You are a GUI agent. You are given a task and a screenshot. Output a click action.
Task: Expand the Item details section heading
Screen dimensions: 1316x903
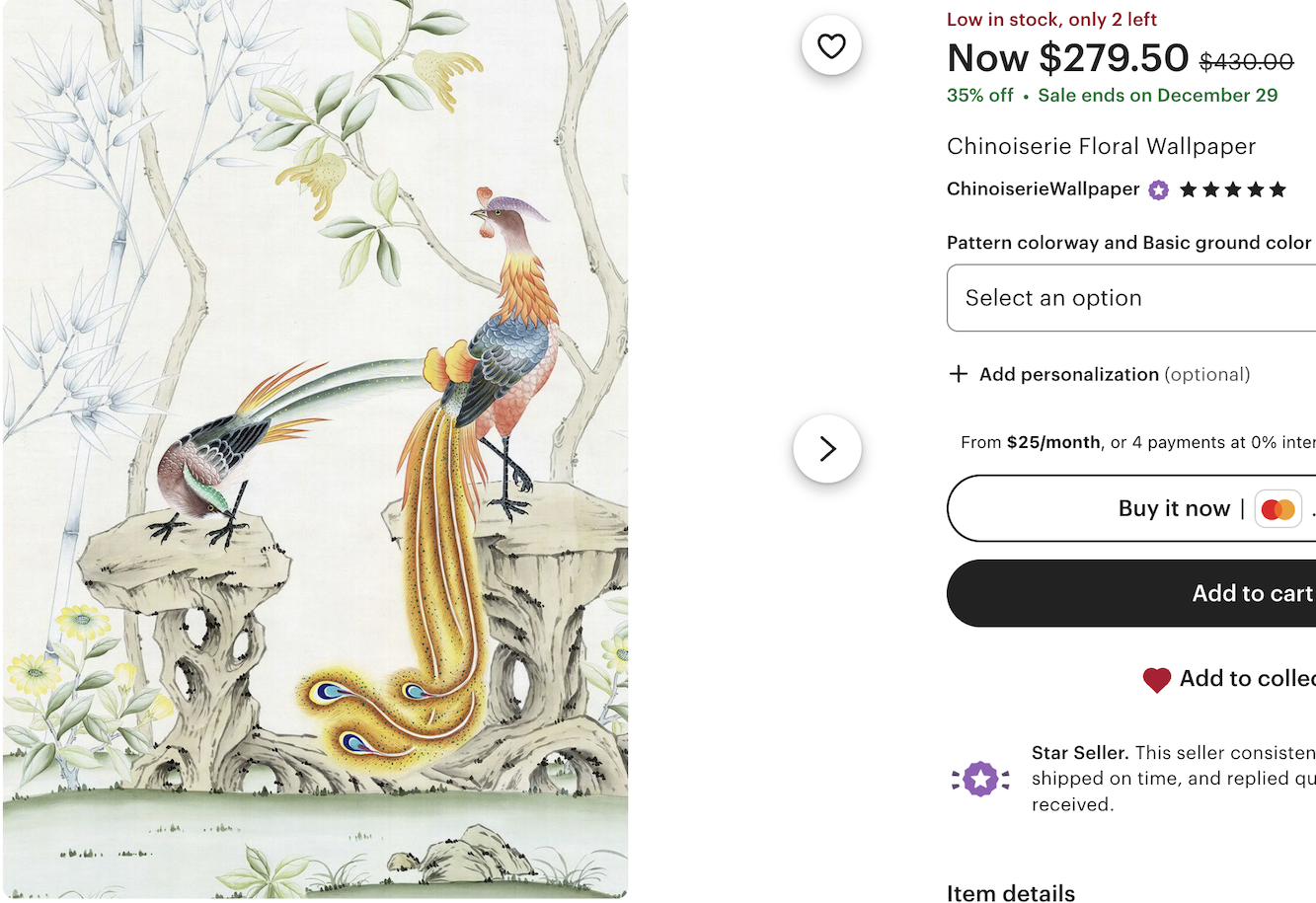tap(1011, 892)
